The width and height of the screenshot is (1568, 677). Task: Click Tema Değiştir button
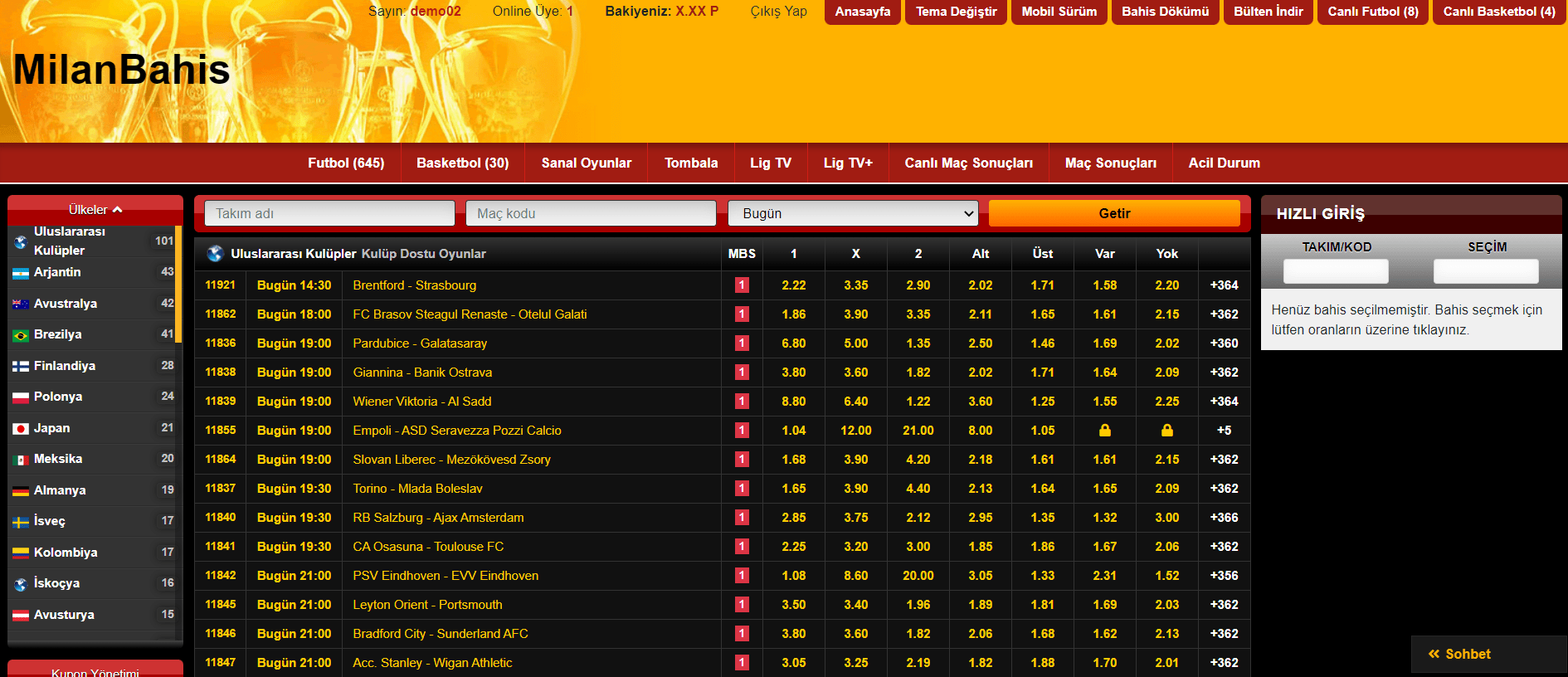957,12
